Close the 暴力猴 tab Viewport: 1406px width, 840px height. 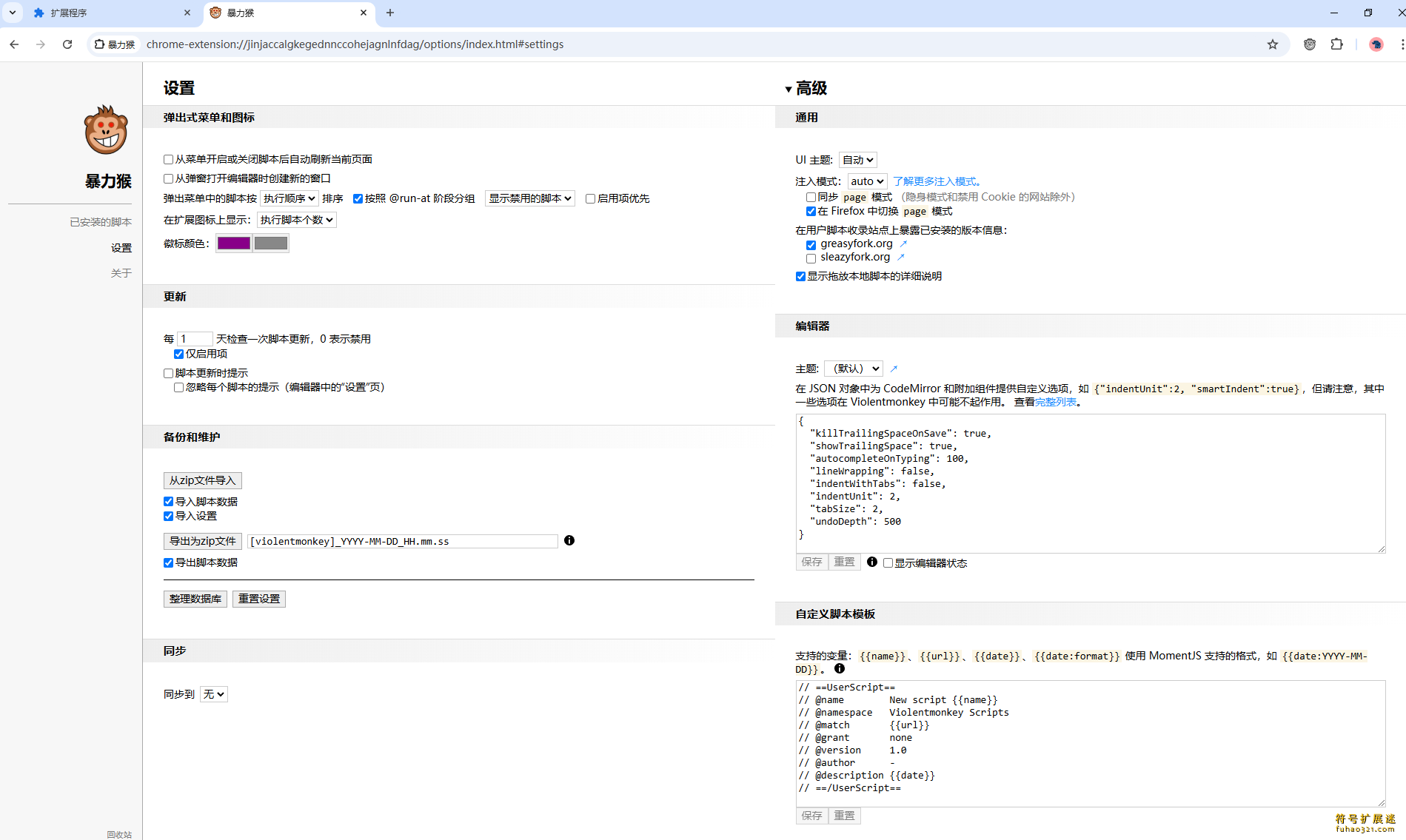point(364,13)
